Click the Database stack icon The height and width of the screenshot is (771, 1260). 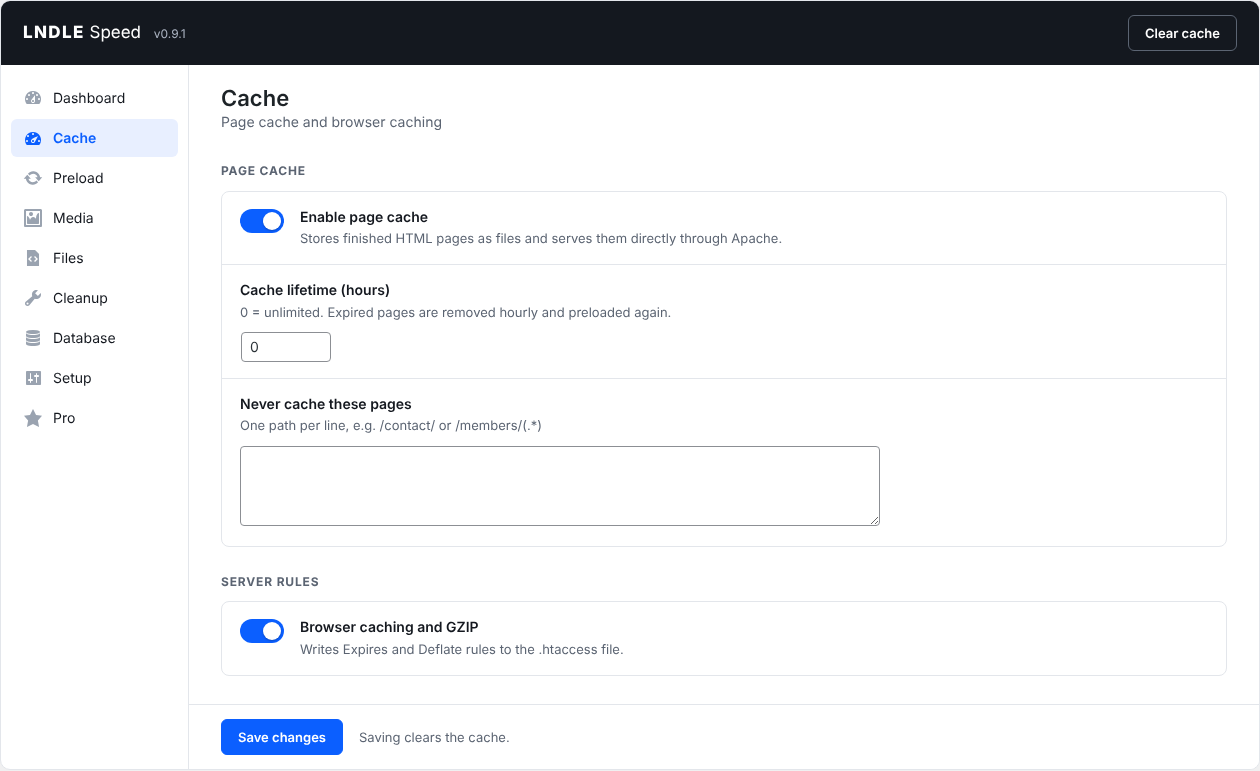33,338
